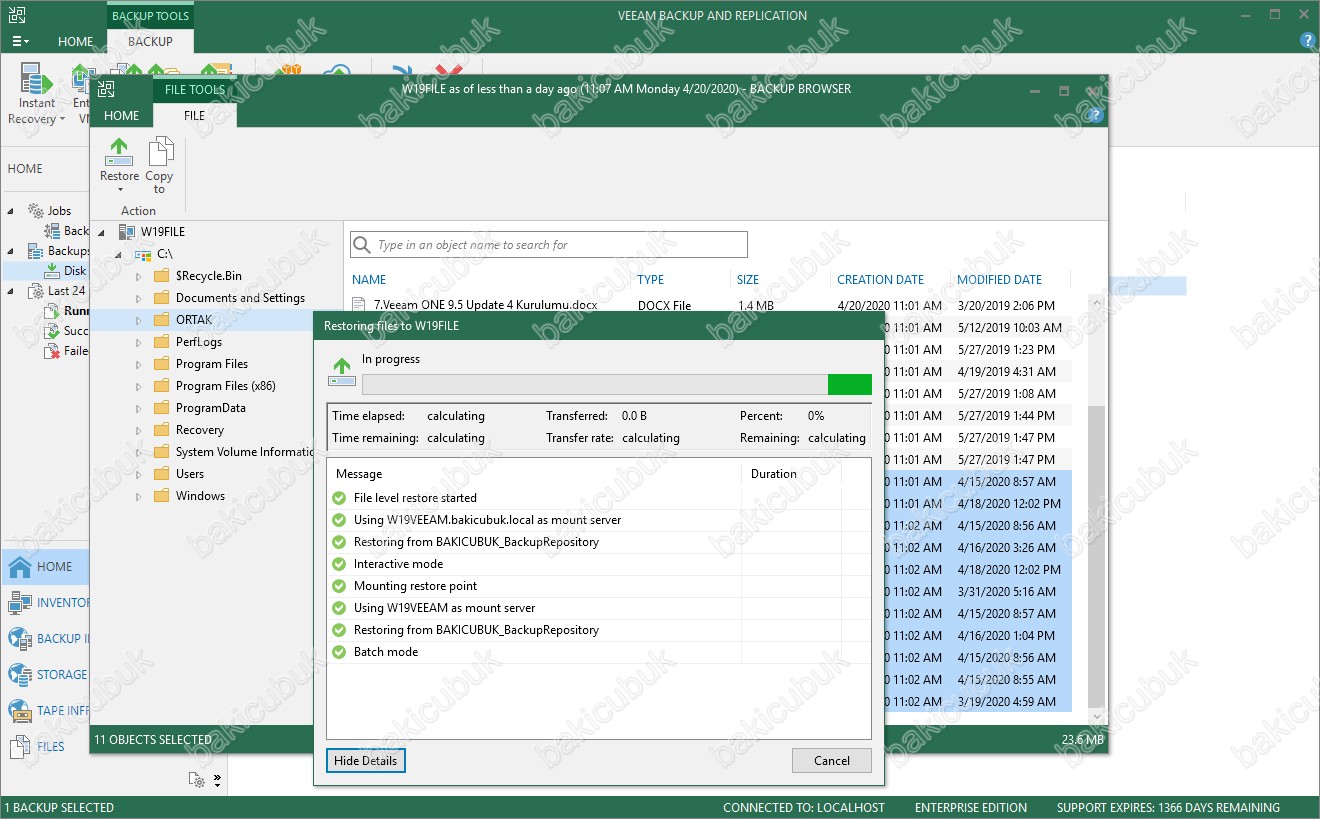Click the help icon in Veeam title bar
This screenshot has width=1320, height=819.
tap(1306, 41)
